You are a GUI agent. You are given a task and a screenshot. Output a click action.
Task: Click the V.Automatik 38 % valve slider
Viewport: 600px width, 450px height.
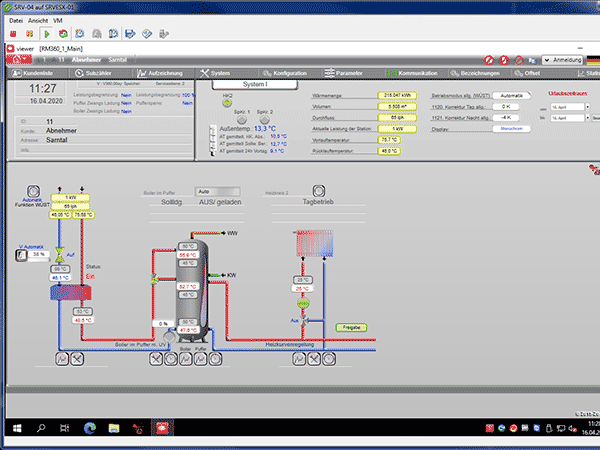pos(39,256)
